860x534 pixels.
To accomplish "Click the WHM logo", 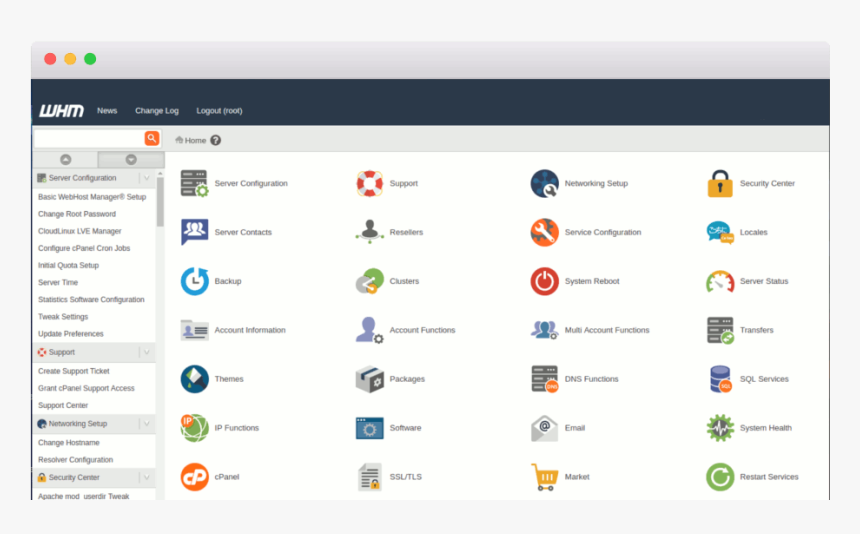I will tap(61, 111).
